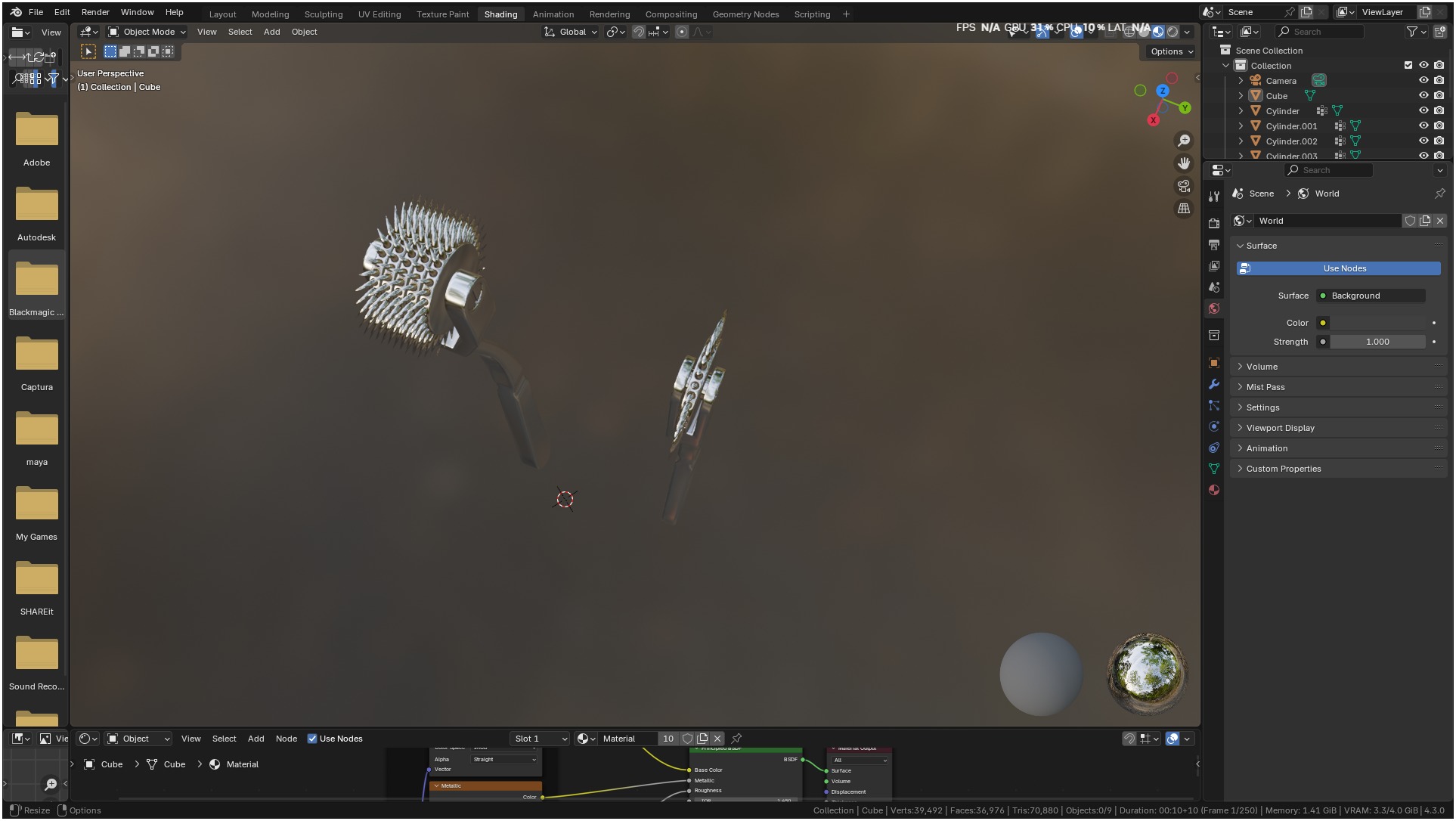The width and height of the screenshot is (1456, 821).
Task: Switch to the Geometry Nodes workspace tab
Action: point(745,14)
